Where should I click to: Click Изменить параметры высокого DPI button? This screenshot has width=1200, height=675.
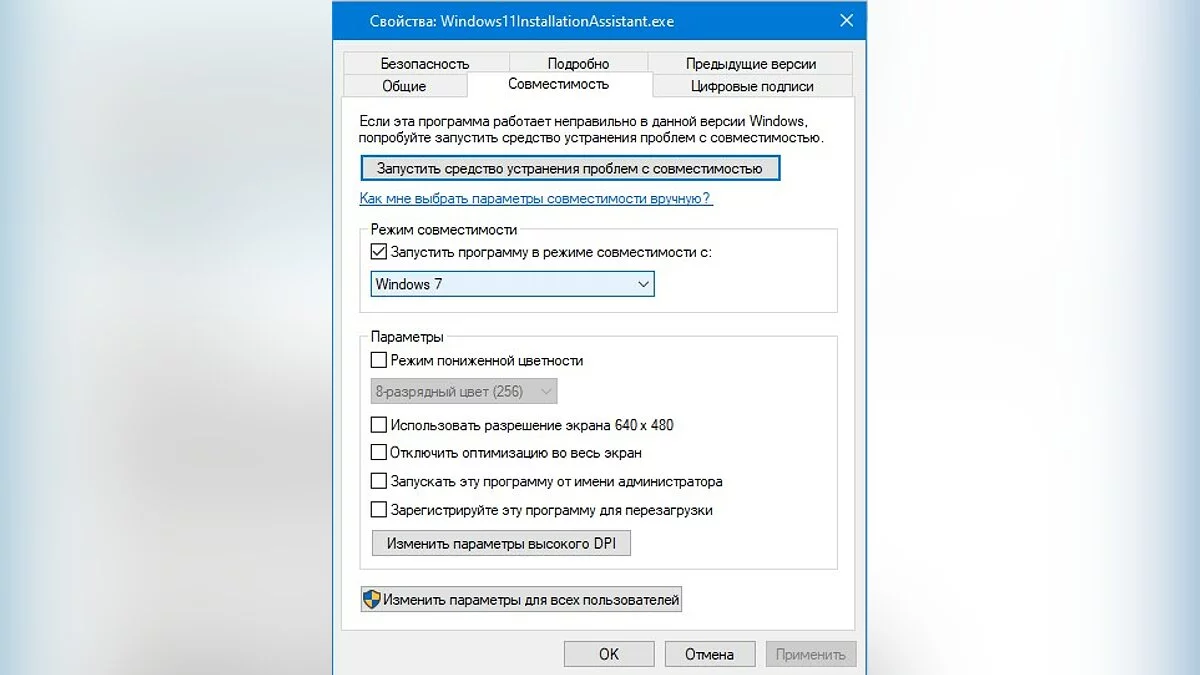pos(501,544)
